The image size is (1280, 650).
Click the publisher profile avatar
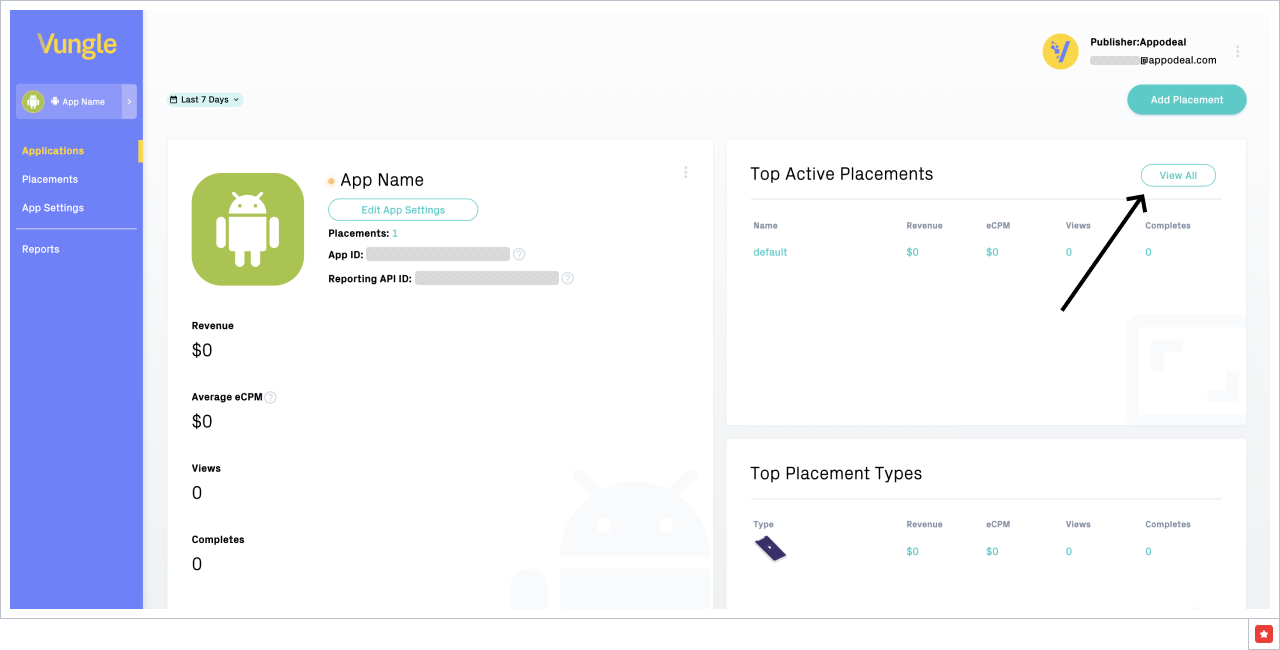pyautogui.click(x=1060, y=51)
